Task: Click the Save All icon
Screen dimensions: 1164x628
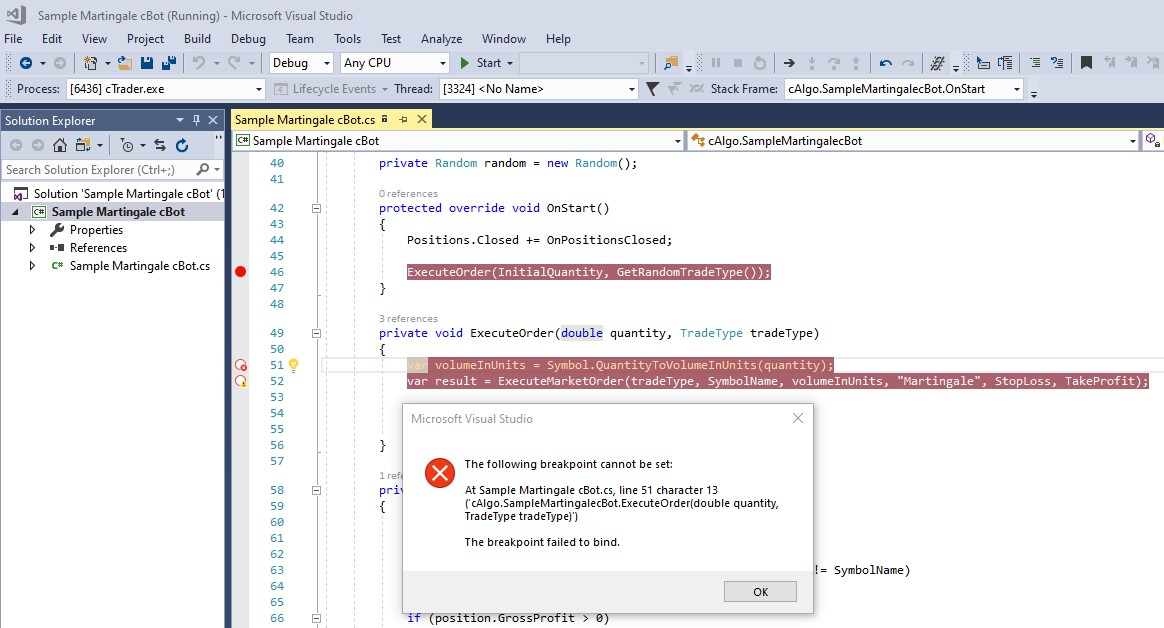Action: coord(169,63)
